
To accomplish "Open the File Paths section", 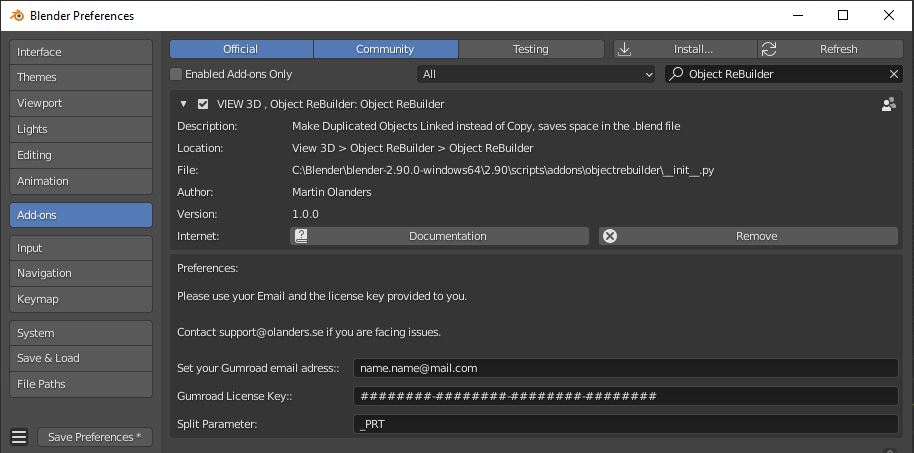I will [81, 384].
